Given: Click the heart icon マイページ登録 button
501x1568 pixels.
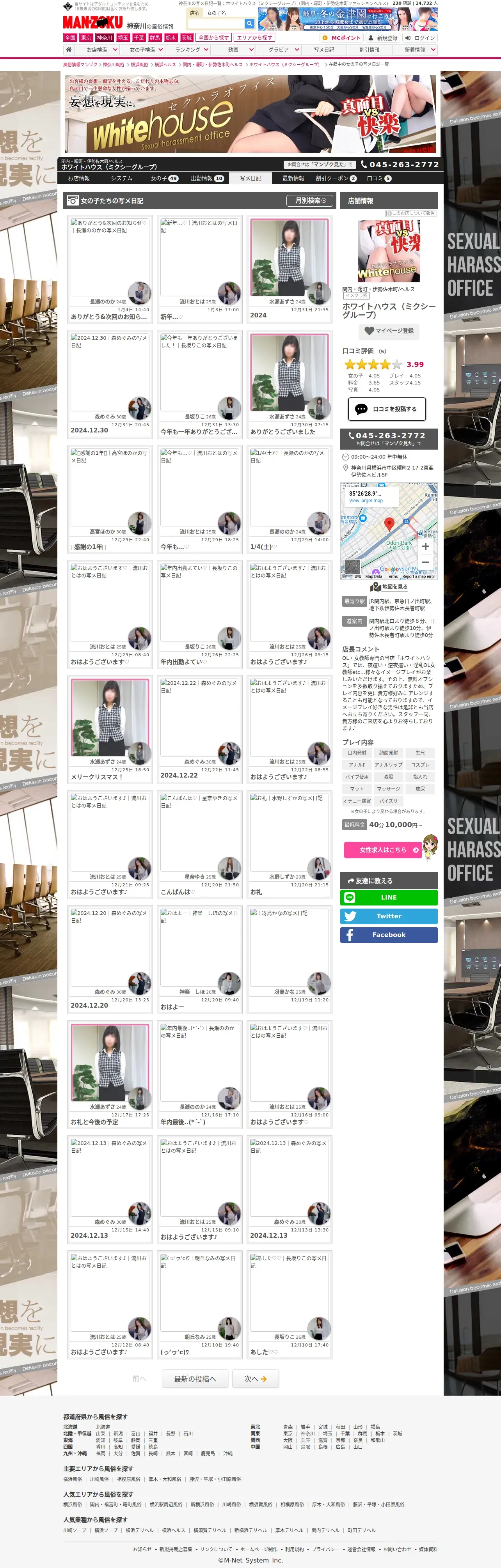Looking at the screenshot, I should click(x=388, y=331).
